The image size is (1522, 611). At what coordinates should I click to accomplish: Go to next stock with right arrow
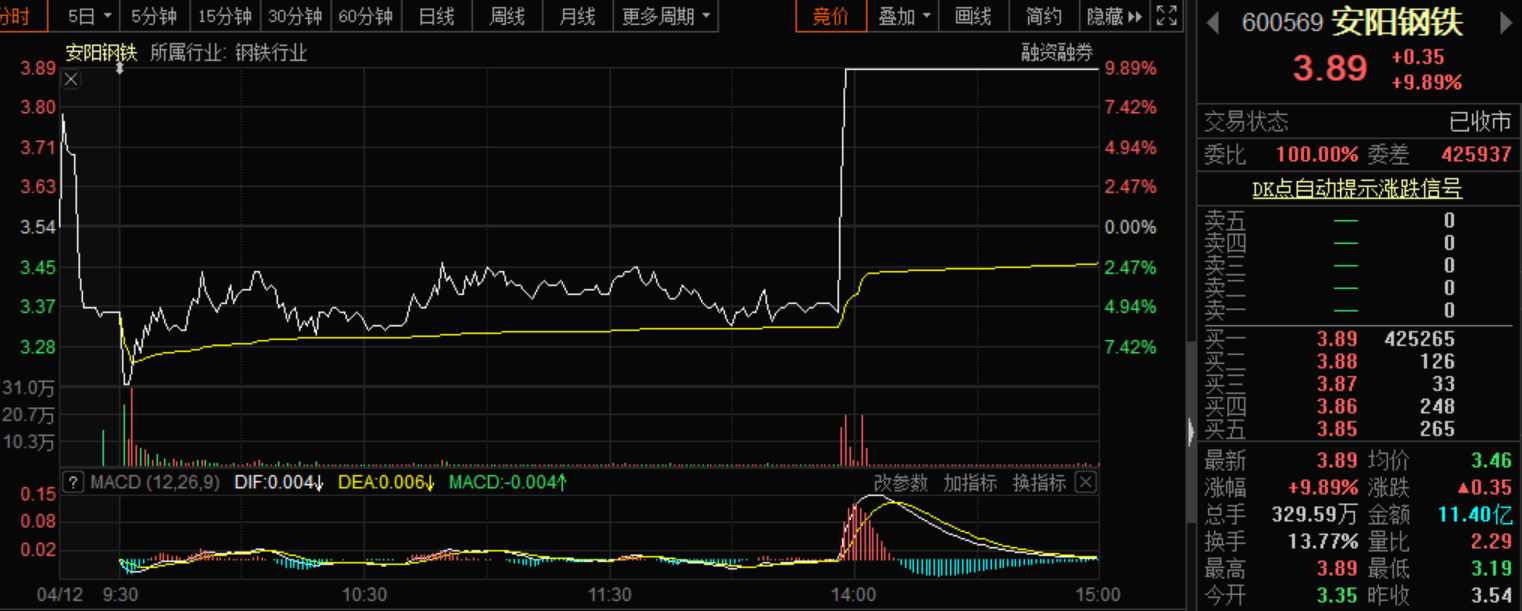click(1506, 22)
